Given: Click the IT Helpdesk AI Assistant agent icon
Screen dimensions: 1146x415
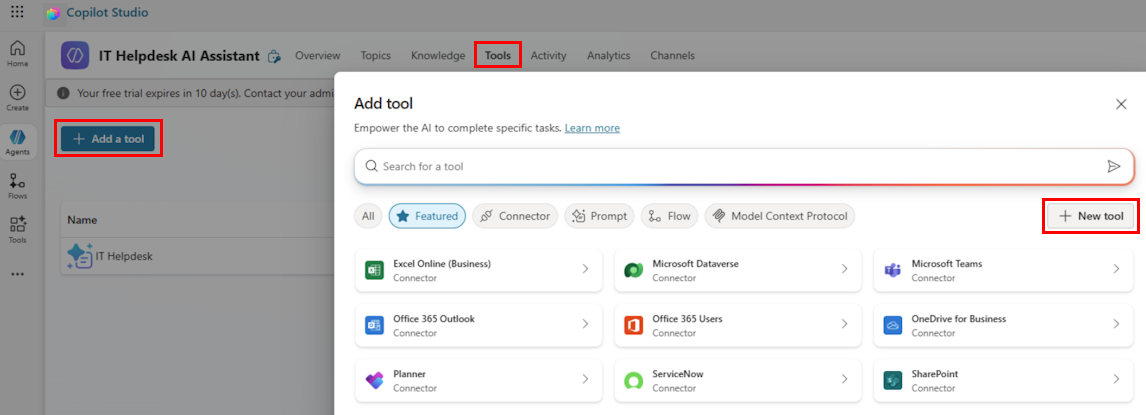Looking at the screenshot, I should [75, 56].
